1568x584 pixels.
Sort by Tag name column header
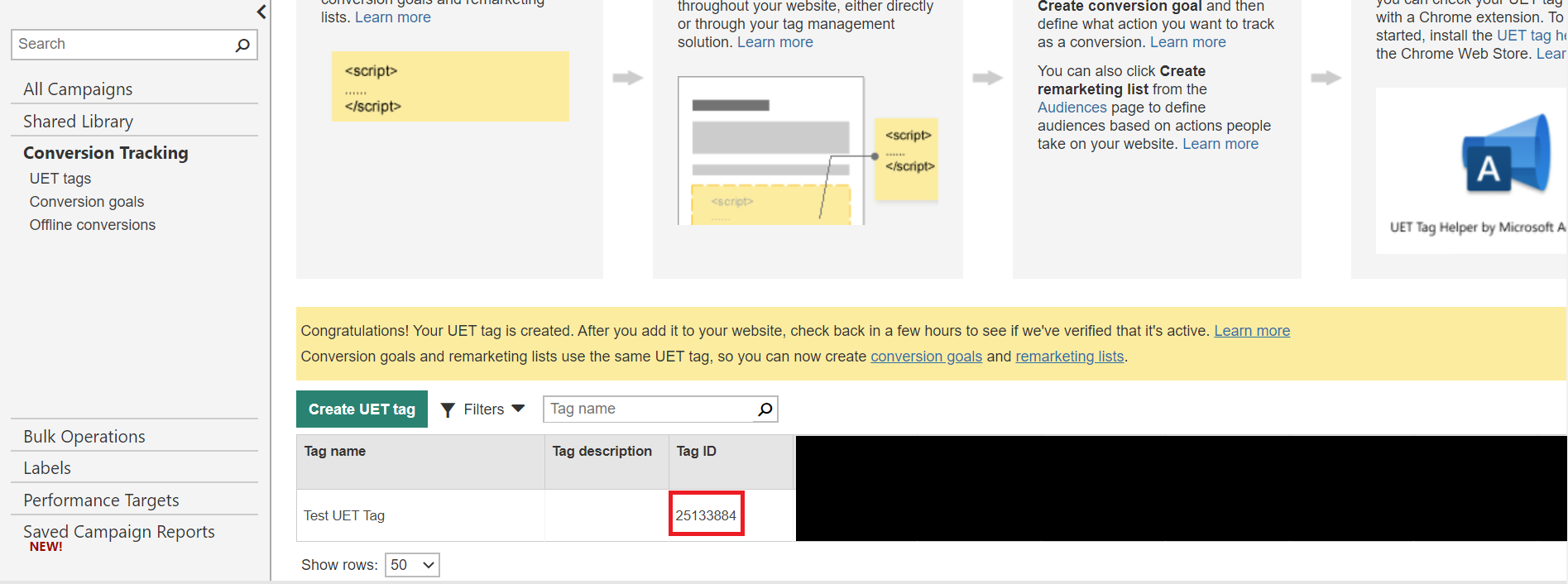335,452
